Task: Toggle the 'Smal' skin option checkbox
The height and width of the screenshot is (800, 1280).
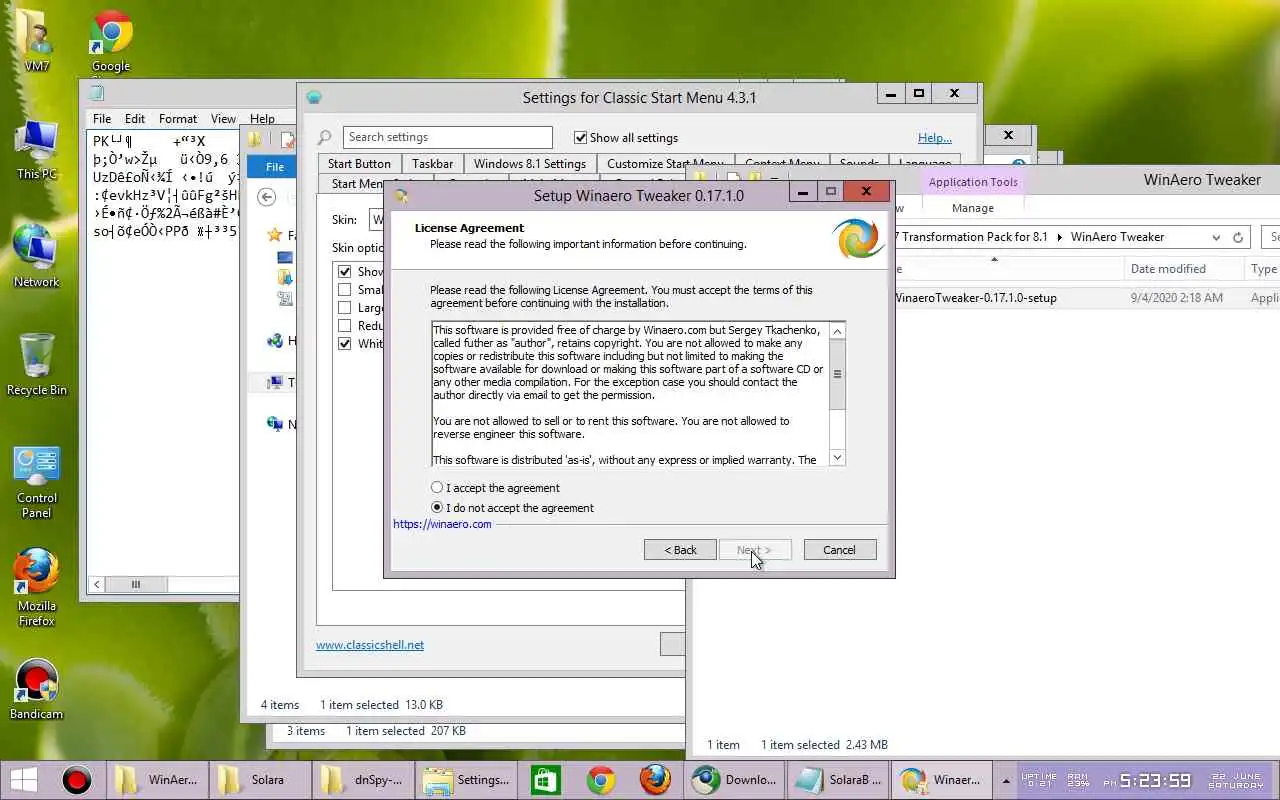Action: tap(345, 290)
